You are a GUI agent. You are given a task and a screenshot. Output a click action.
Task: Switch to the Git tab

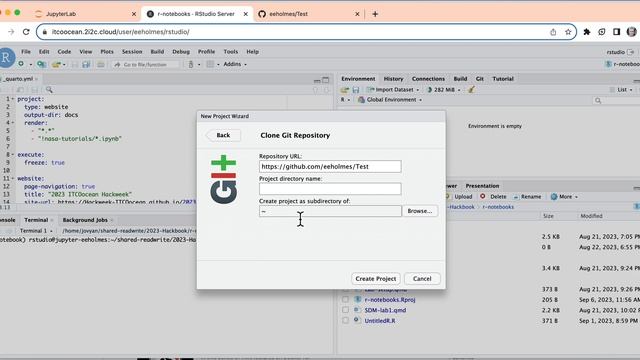point(480,79)
